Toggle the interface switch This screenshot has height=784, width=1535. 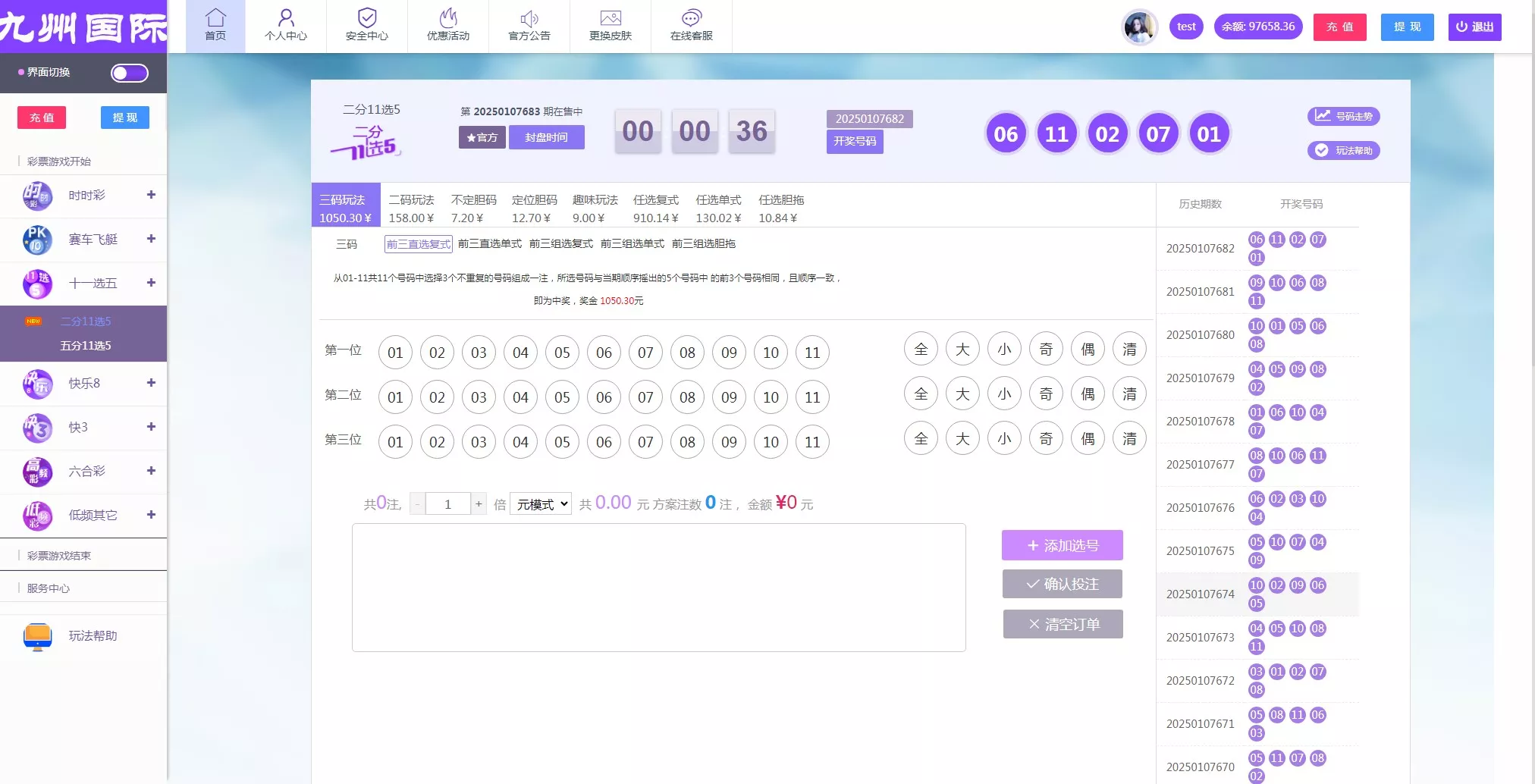130,73
